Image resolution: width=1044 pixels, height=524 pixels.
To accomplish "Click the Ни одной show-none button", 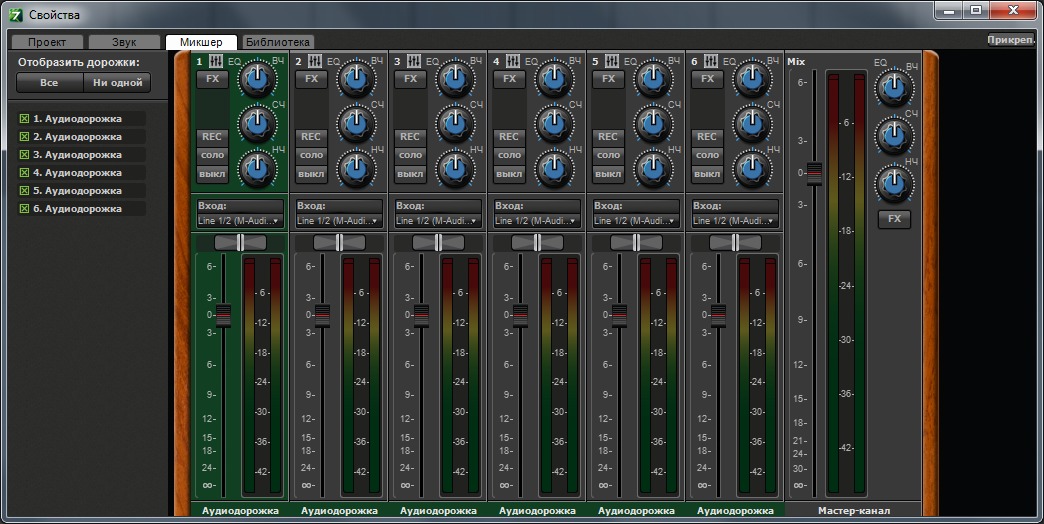I will (117, 83).
